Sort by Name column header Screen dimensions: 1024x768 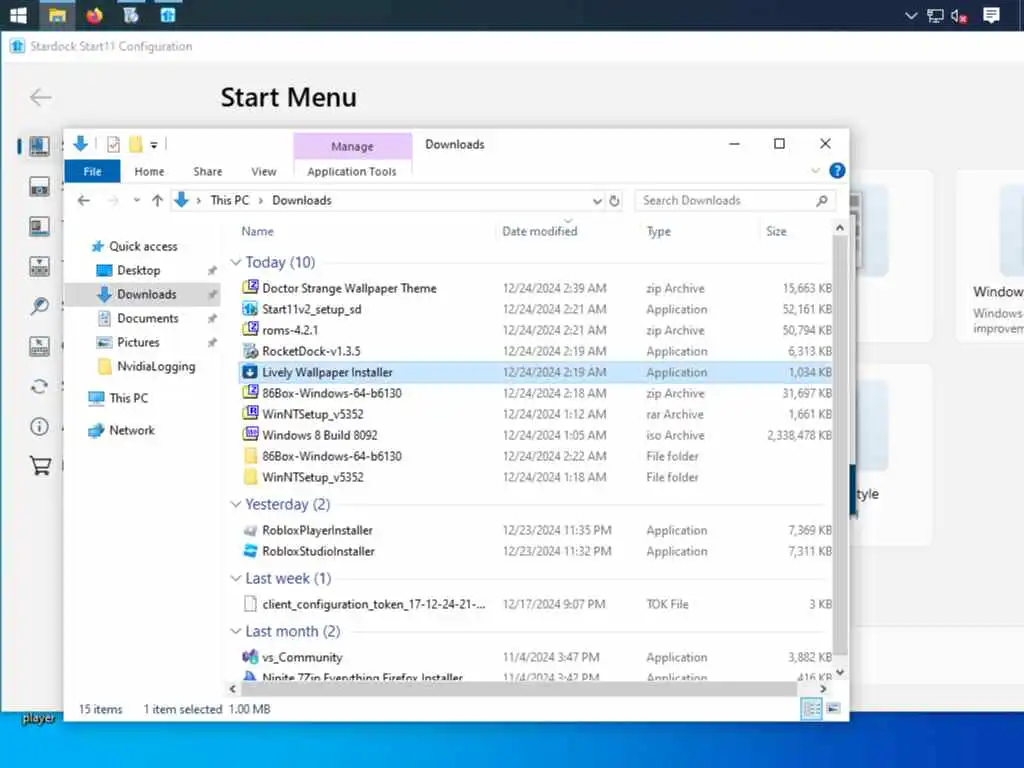[257, 231]
